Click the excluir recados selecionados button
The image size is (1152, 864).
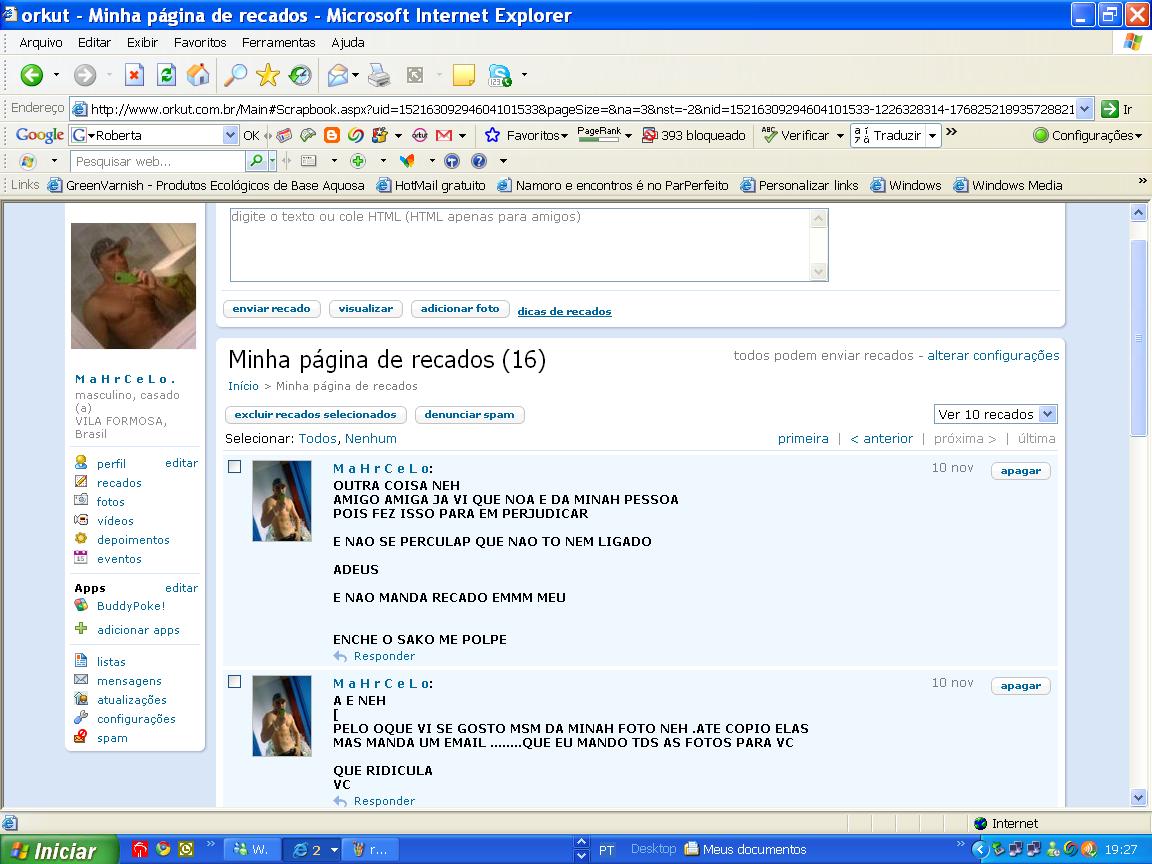click(x=315, y=414)
